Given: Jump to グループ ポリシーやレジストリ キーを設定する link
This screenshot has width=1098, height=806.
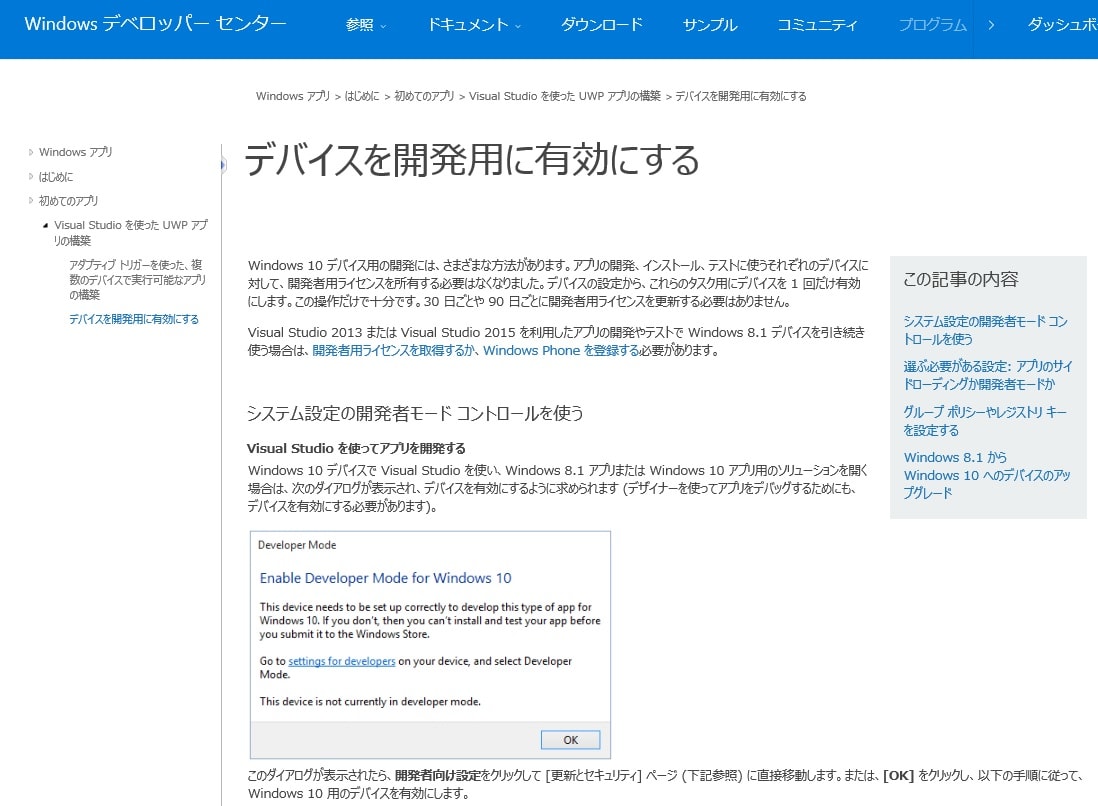Looking at the screenshot, I should point(985,421).
